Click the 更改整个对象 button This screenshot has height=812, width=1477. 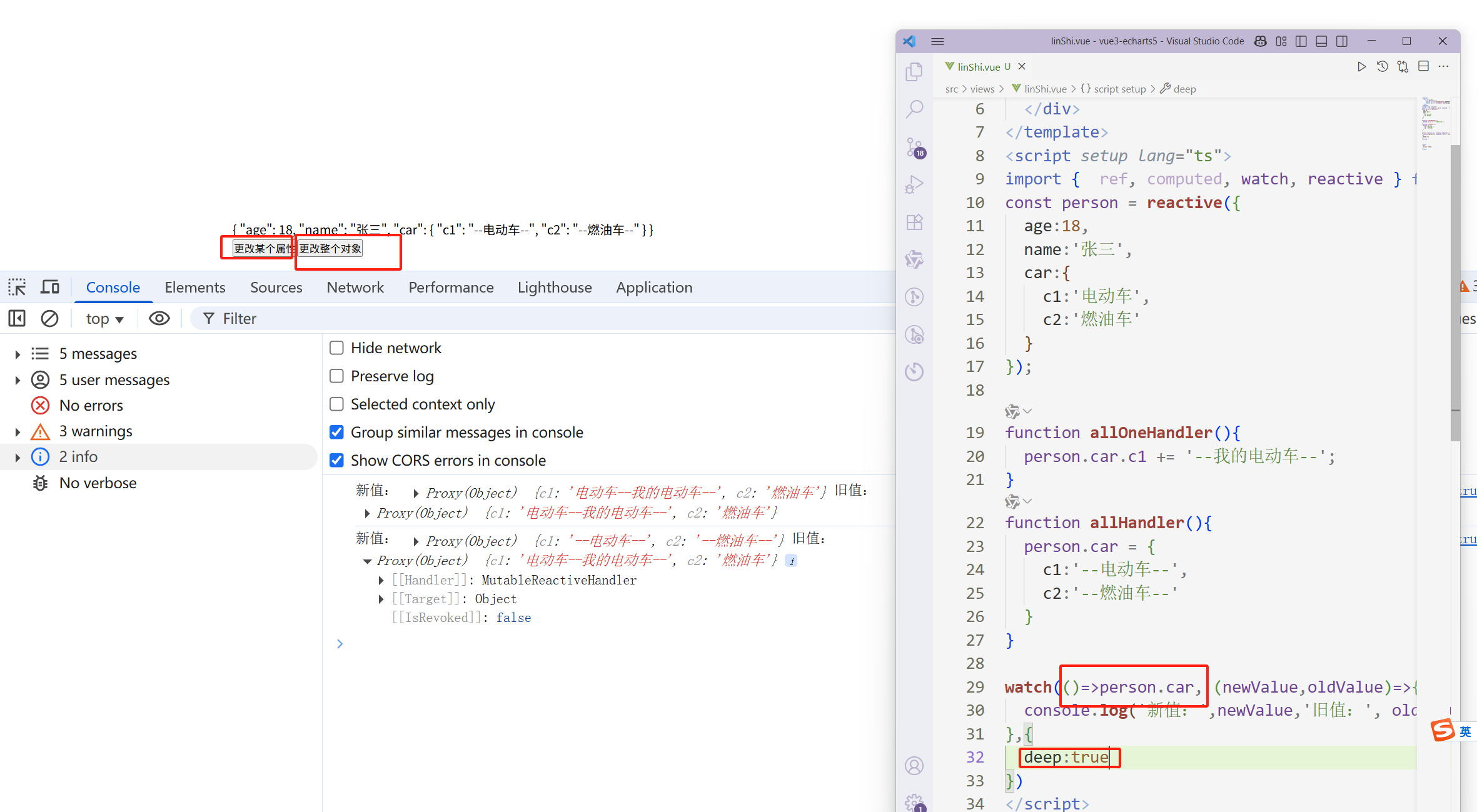click(330, 249)
